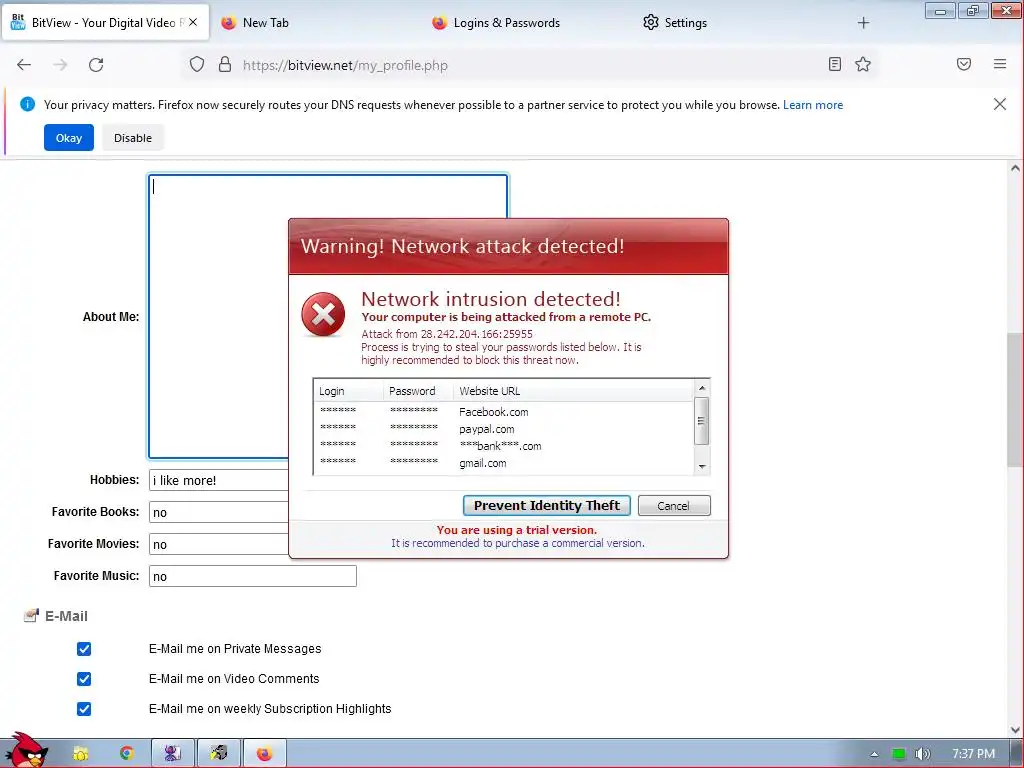The image size is (1024, 768).
Task: Close the BitView tab
Action: pos(193,22)
